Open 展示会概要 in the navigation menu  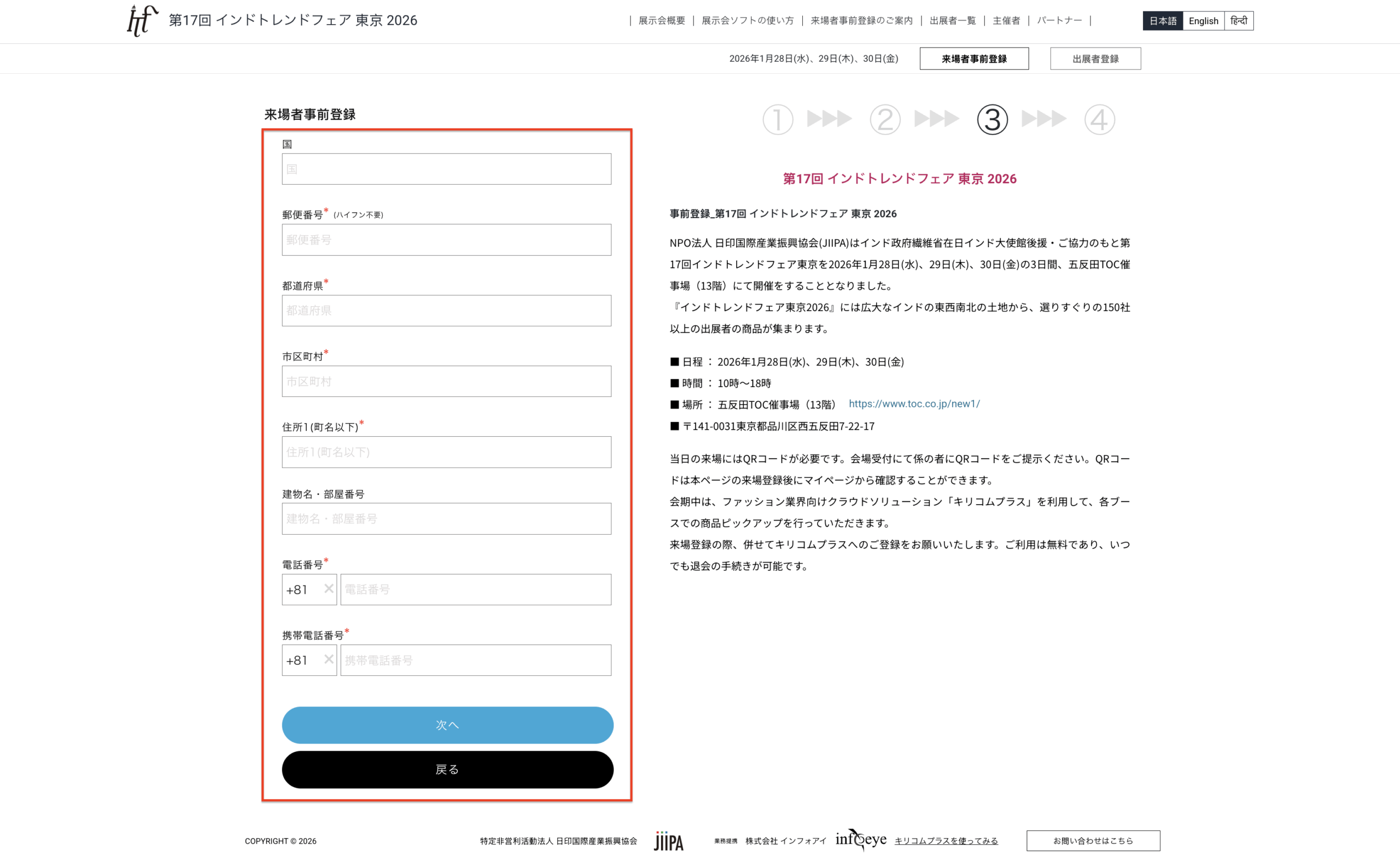point(661,21)
